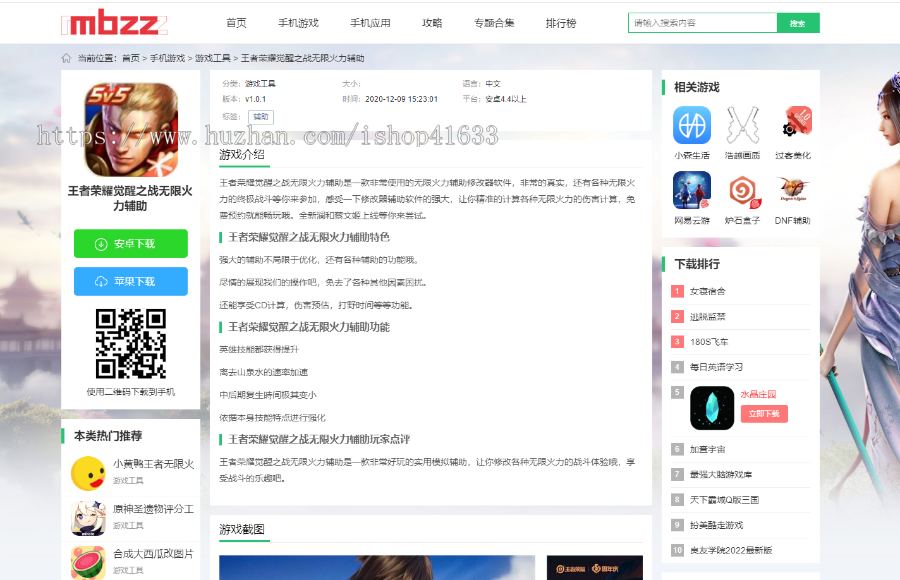Click the rank number 1 badge
This screenshot has height=580, width=900.
pos(677,291)
